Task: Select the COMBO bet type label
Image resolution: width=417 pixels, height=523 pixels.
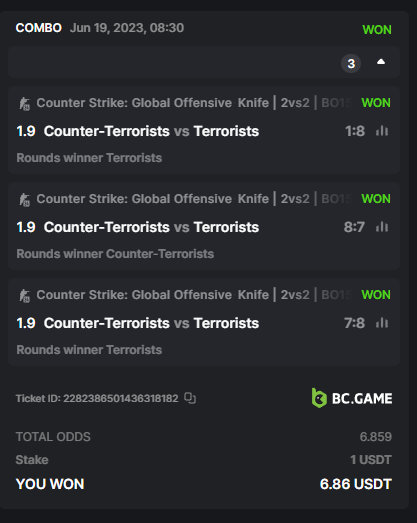Action: click(x=39, y=28)
